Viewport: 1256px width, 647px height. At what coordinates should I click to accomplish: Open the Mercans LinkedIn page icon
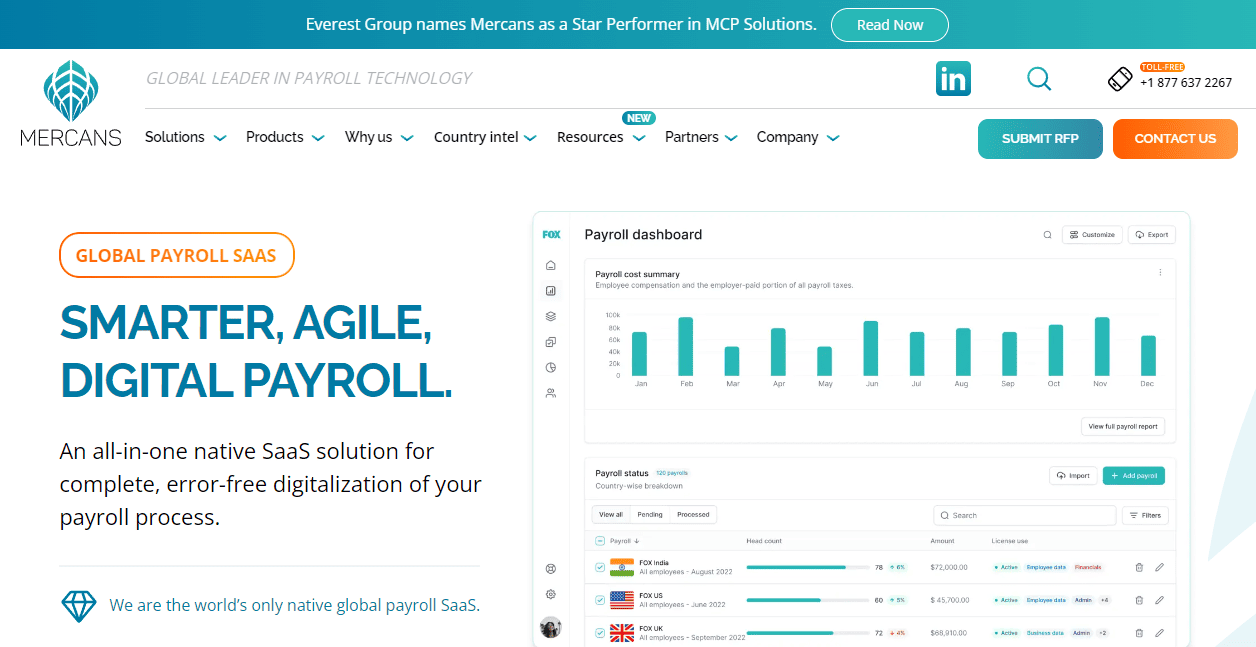(953, 79)
